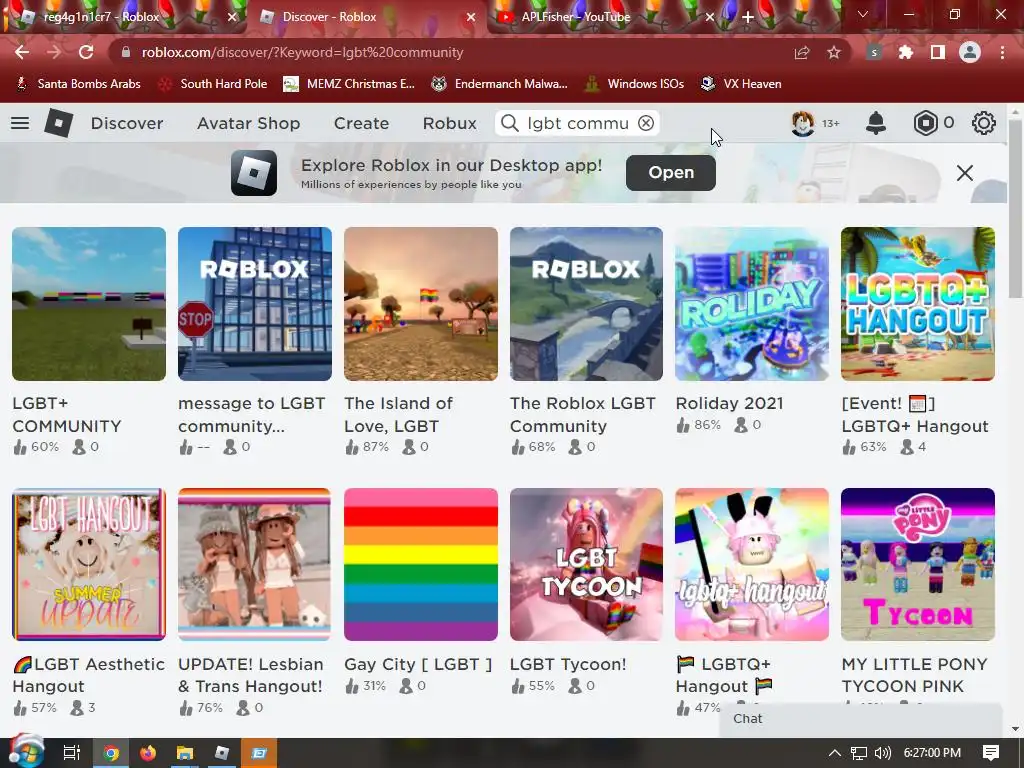This screenshot has width=1024, height=768.
Task: Click the Open desktop app button
Action: pos(671,172)
